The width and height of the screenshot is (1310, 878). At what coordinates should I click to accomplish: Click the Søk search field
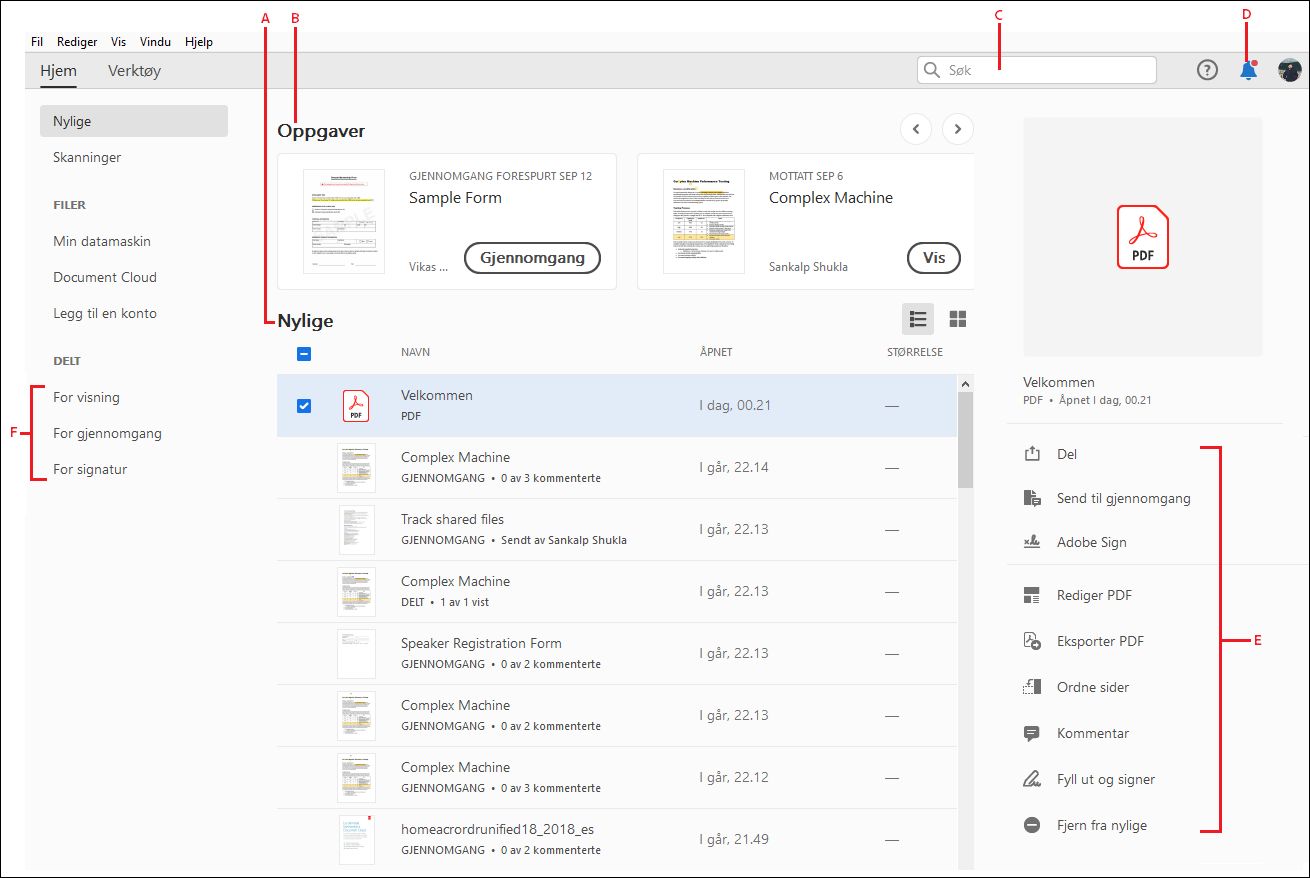tap(1036, 70)
